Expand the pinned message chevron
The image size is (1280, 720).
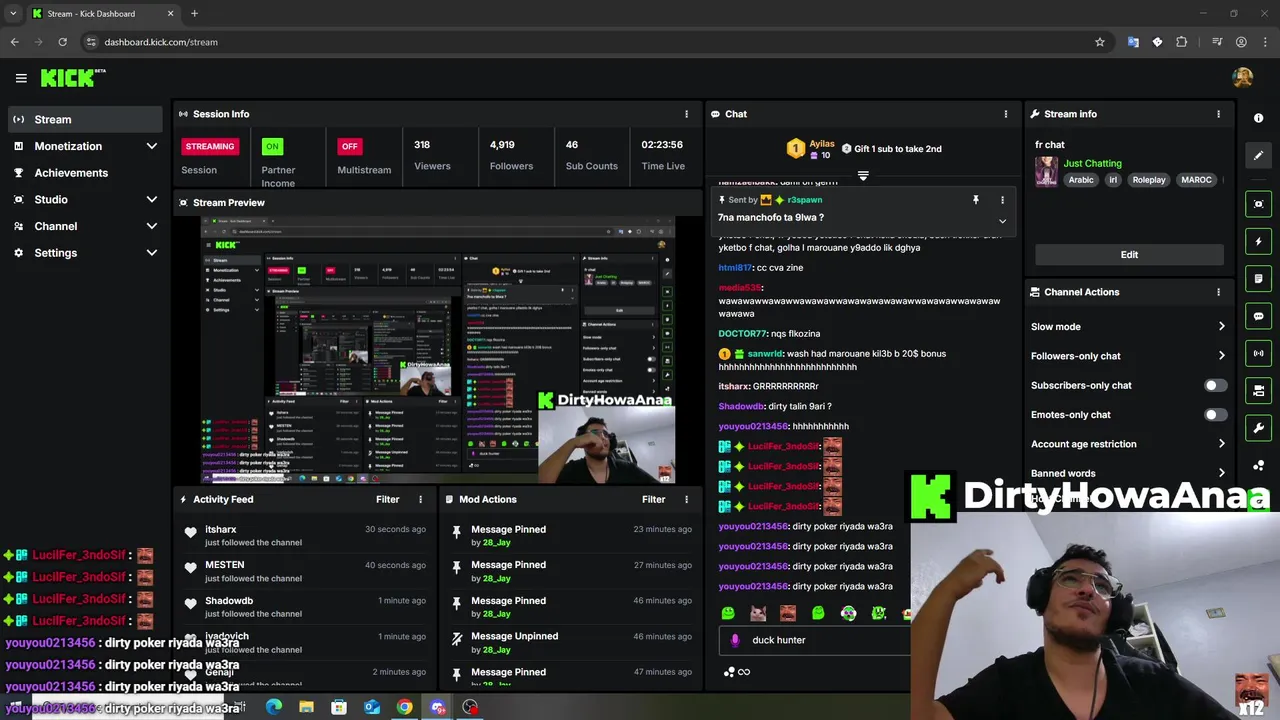[x=1002, y=221]
